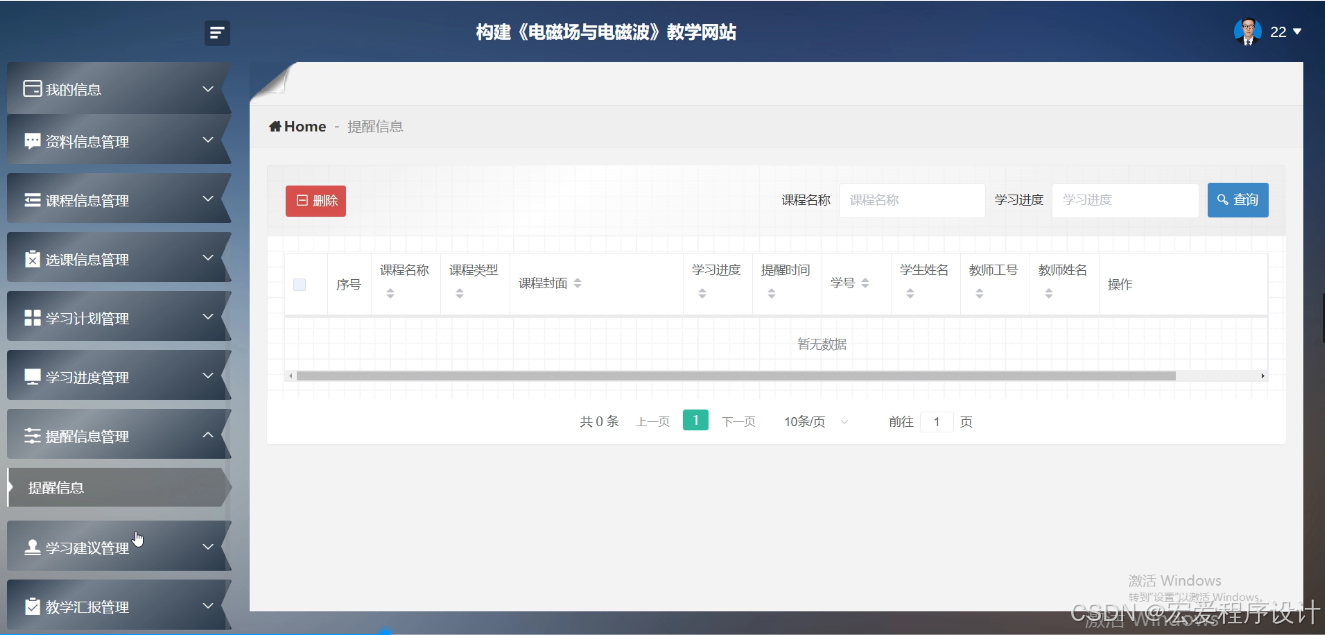Expand 我的信息 chevron
This screenshot has height=635, width=1325.
(x=208, y=89)
